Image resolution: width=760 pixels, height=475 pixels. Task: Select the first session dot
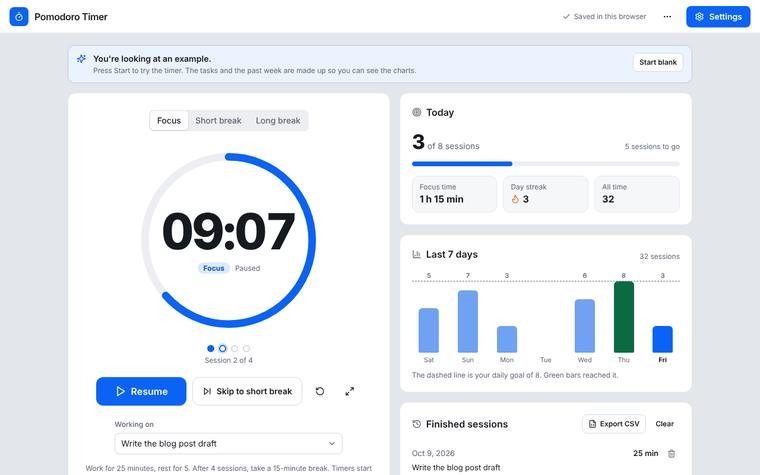point(210,348)
